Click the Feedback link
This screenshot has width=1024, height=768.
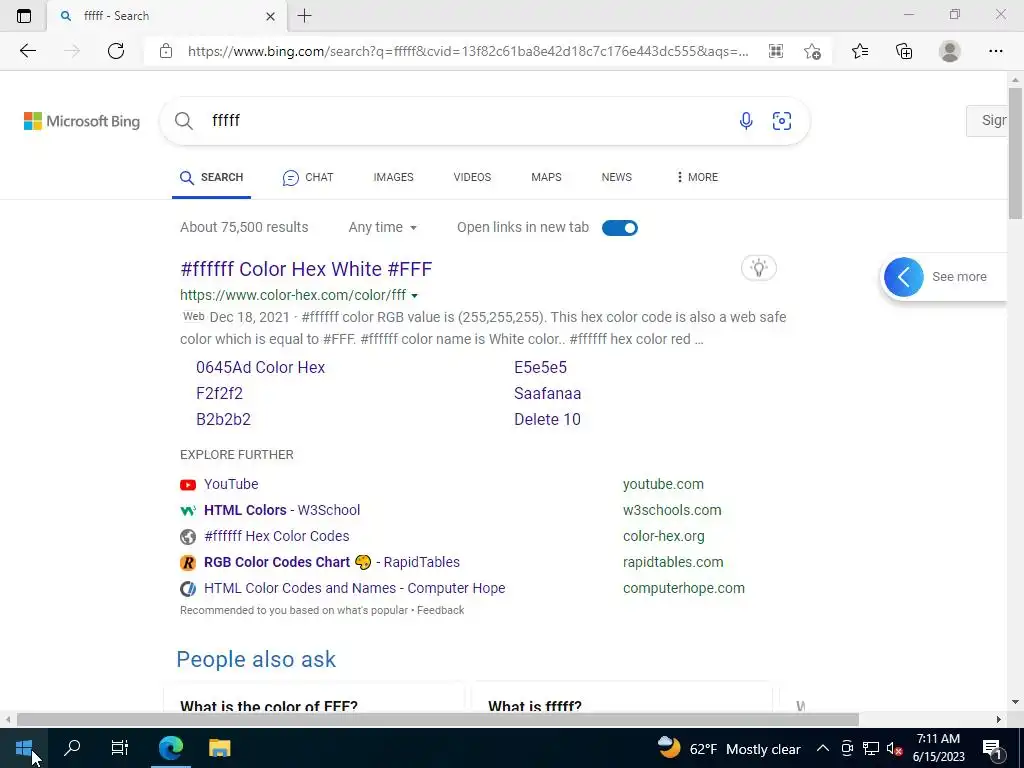tap(441, 610)
